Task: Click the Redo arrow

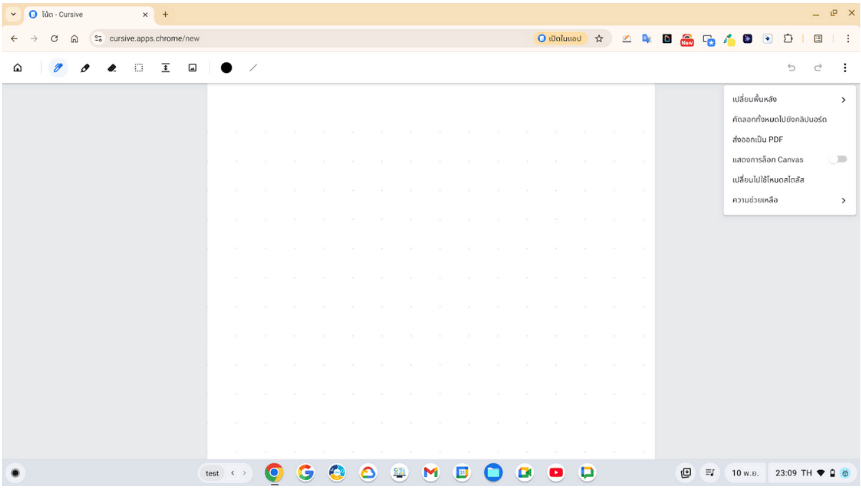Action: 818,68
